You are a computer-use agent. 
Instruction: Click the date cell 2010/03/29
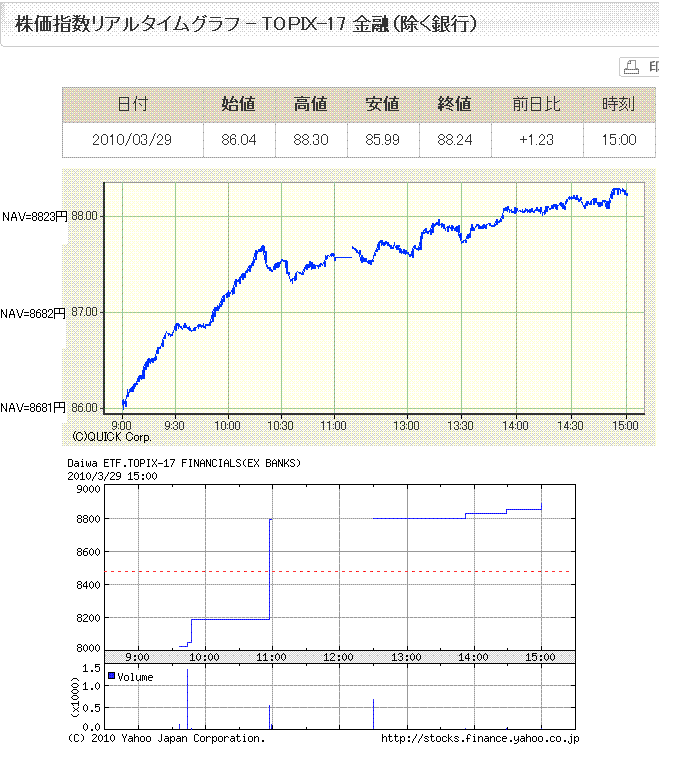[132, 139]
